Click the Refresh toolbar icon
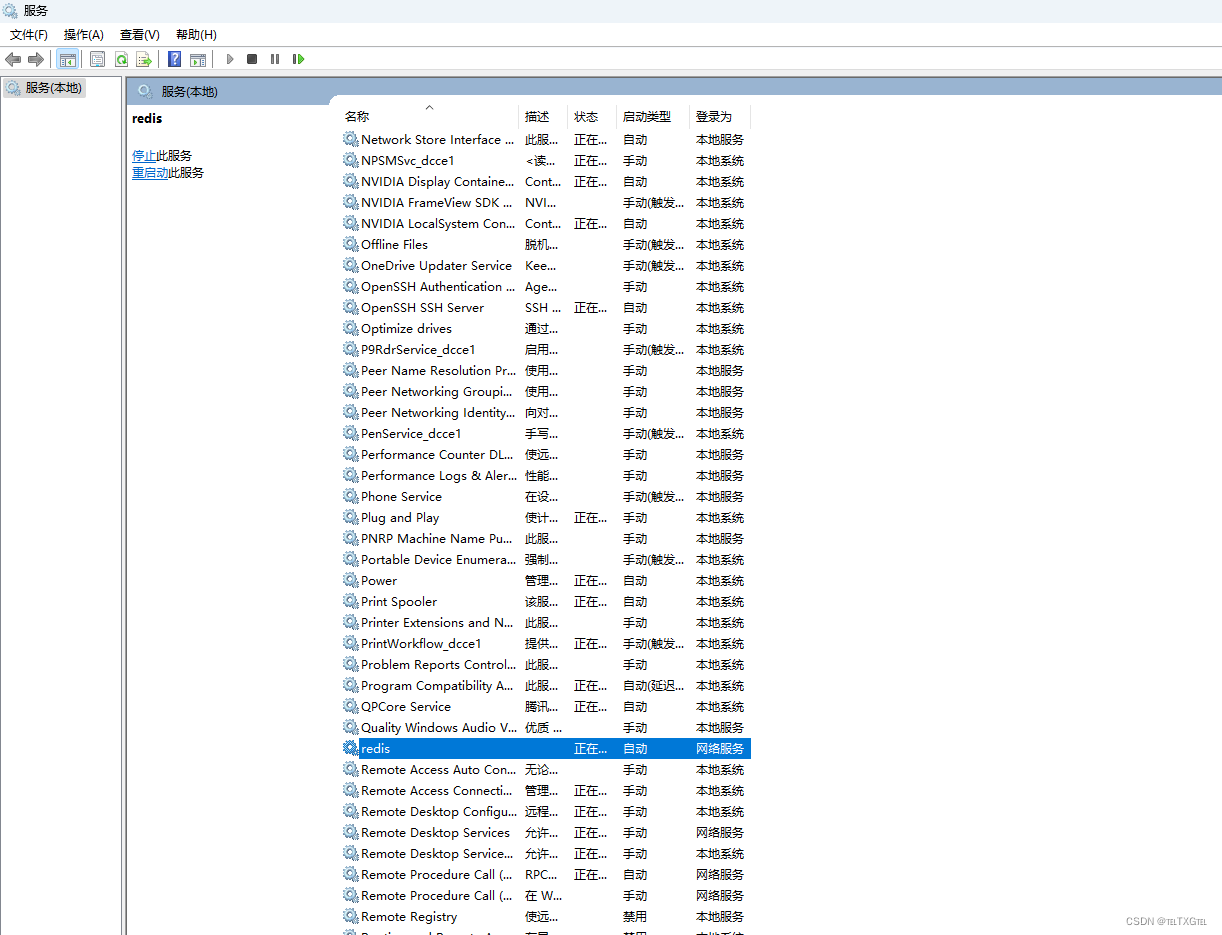Screen dimensions: 1222x935 pyautogui.click(x=121, y=59)
